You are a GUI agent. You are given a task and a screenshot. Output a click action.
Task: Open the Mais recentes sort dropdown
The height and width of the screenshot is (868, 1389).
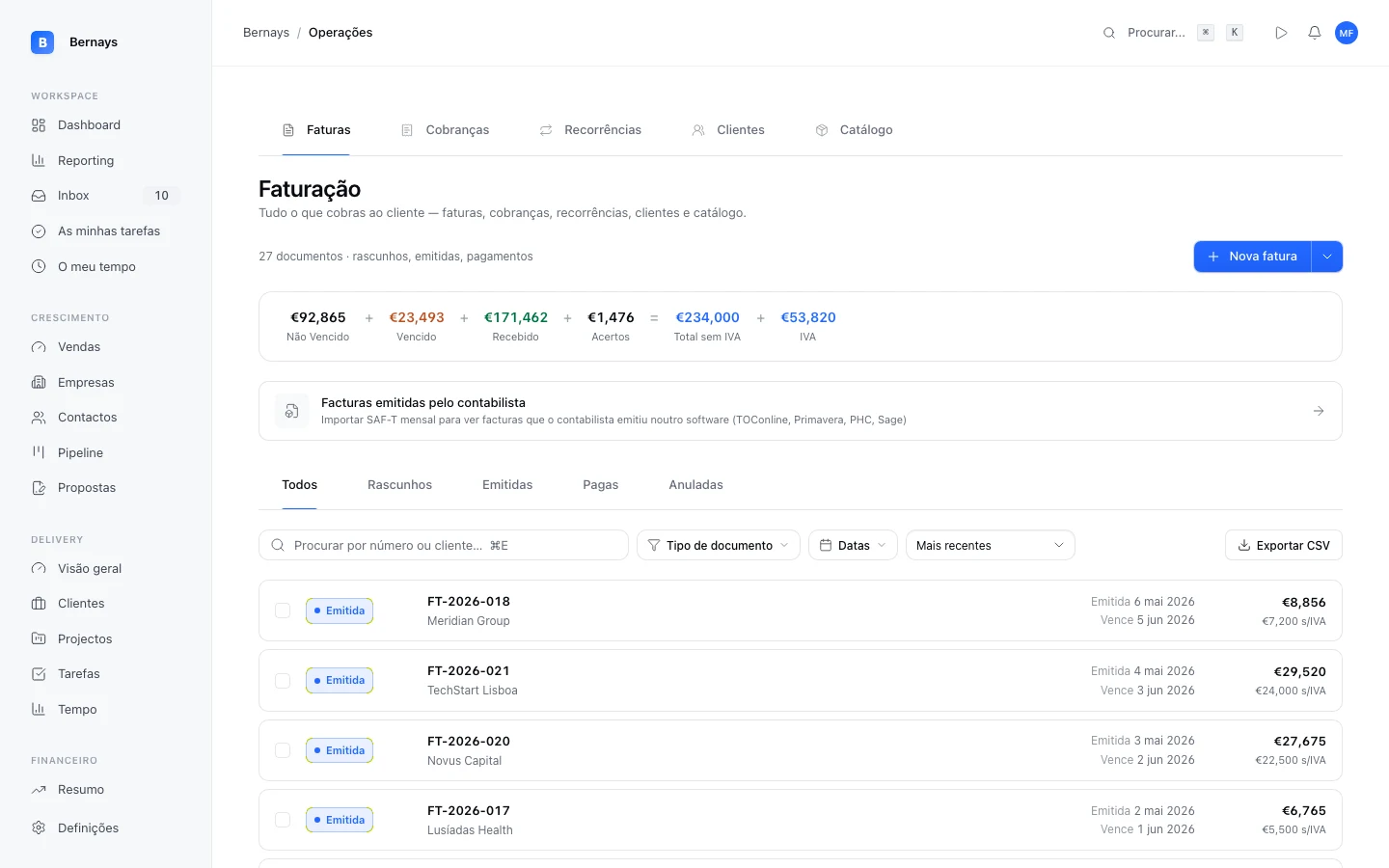point(991,545)
